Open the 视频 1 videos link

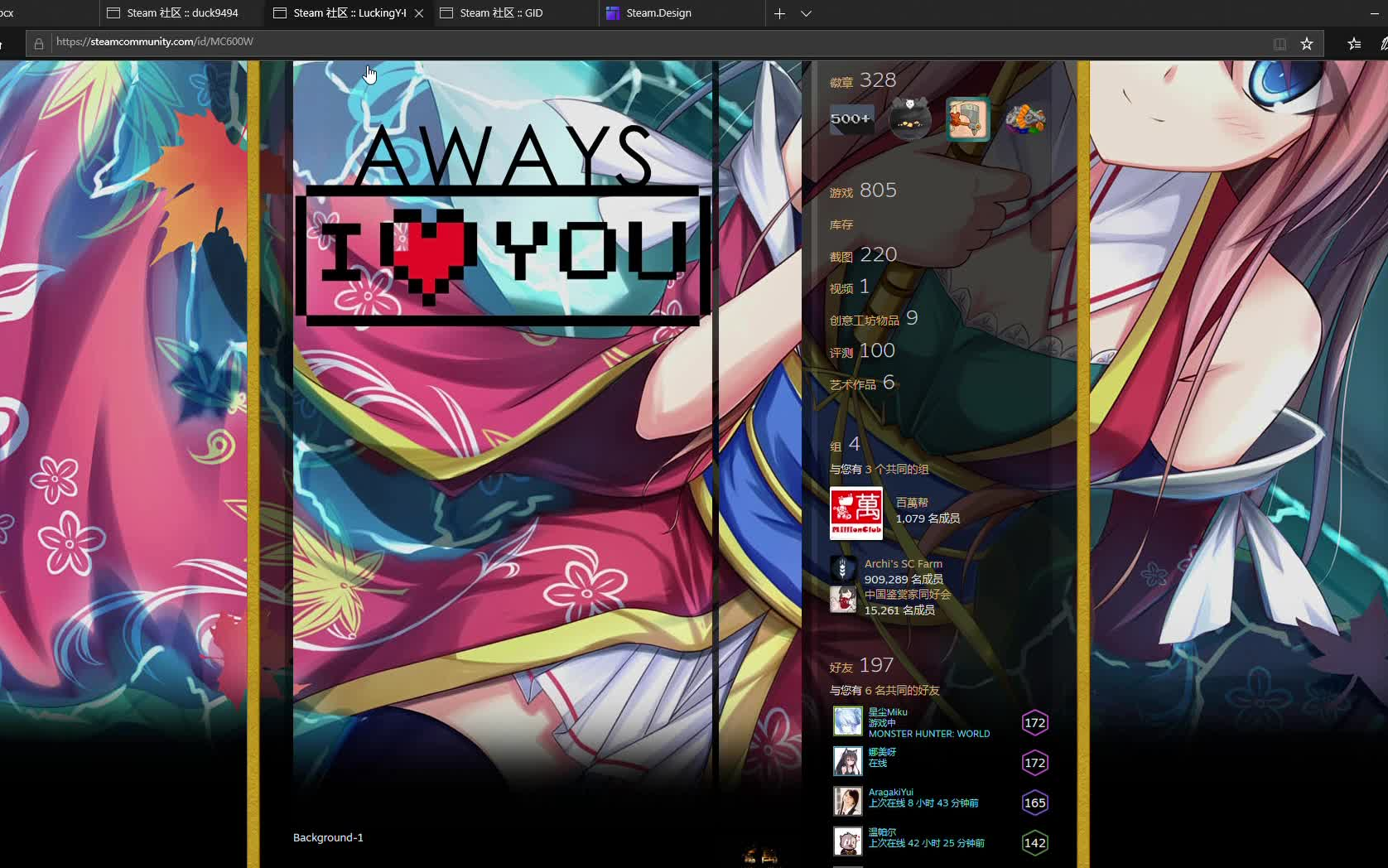coord(850,287)
